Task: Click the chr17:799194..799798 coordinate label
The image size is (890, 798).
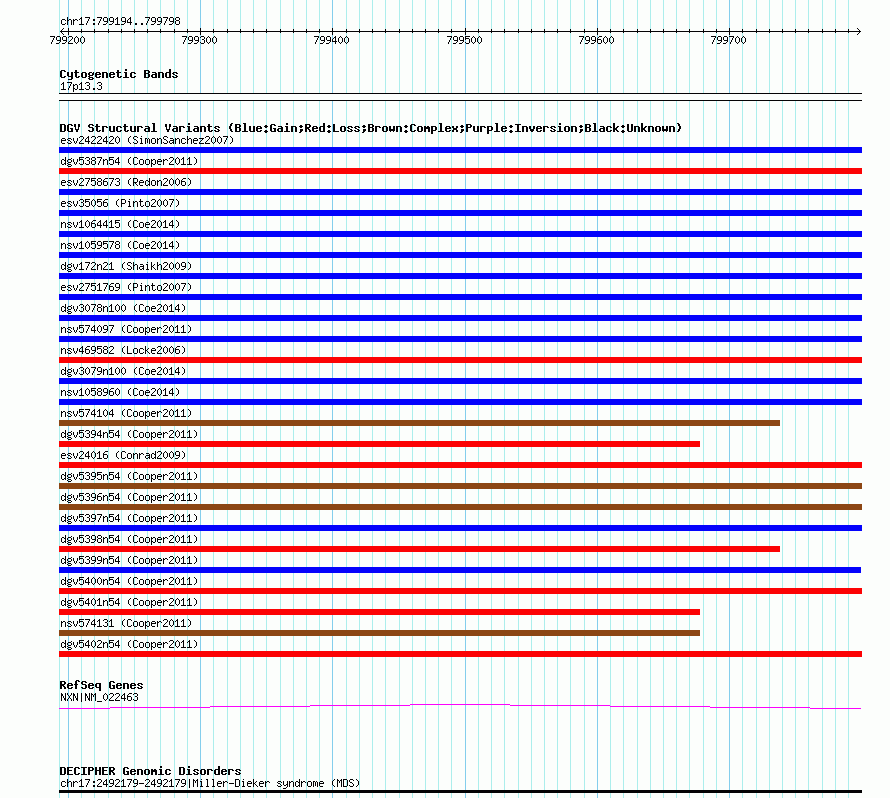Action: coord(120,22)
